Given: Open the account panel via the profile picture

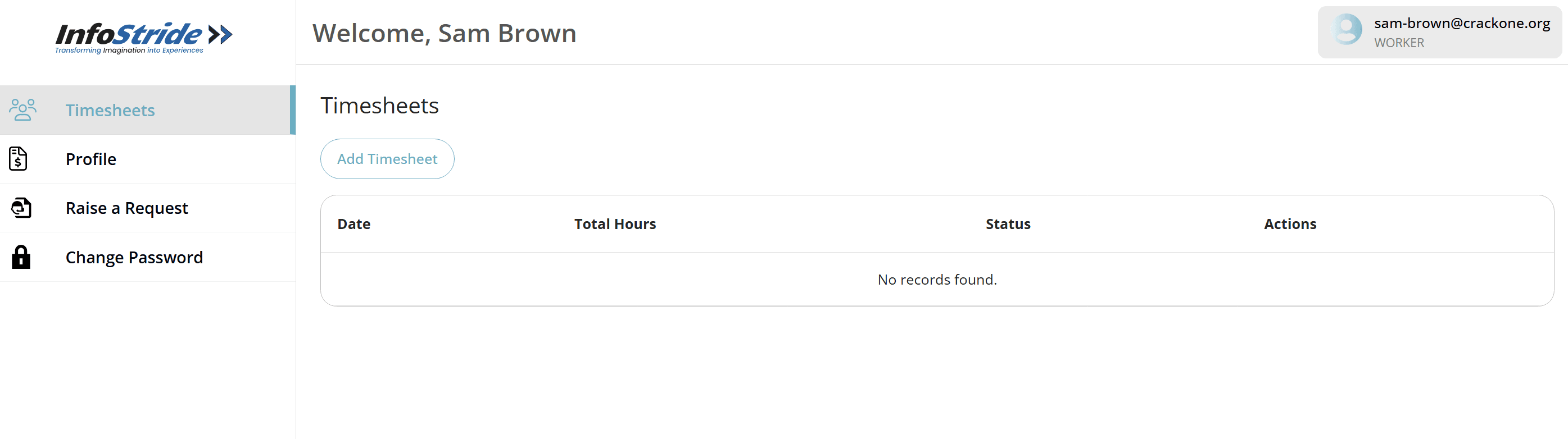Looking at the screenshot, I should pyautogui.click(x=1347, y=29).
